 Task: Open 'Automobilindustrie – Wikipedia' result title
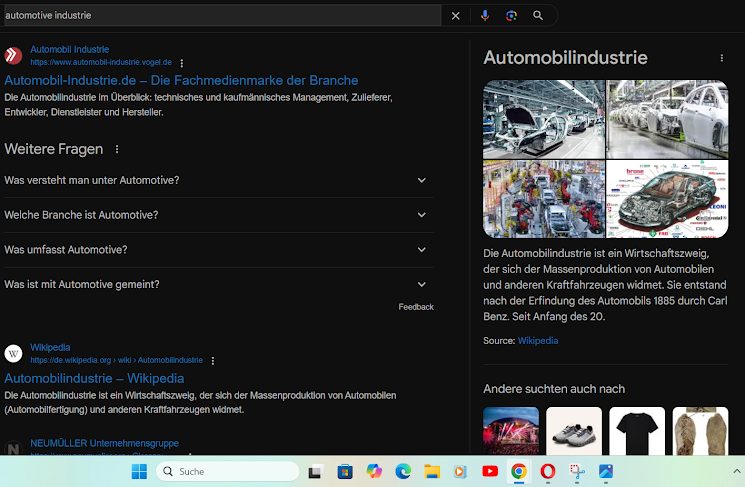click(x=94, y=378)
